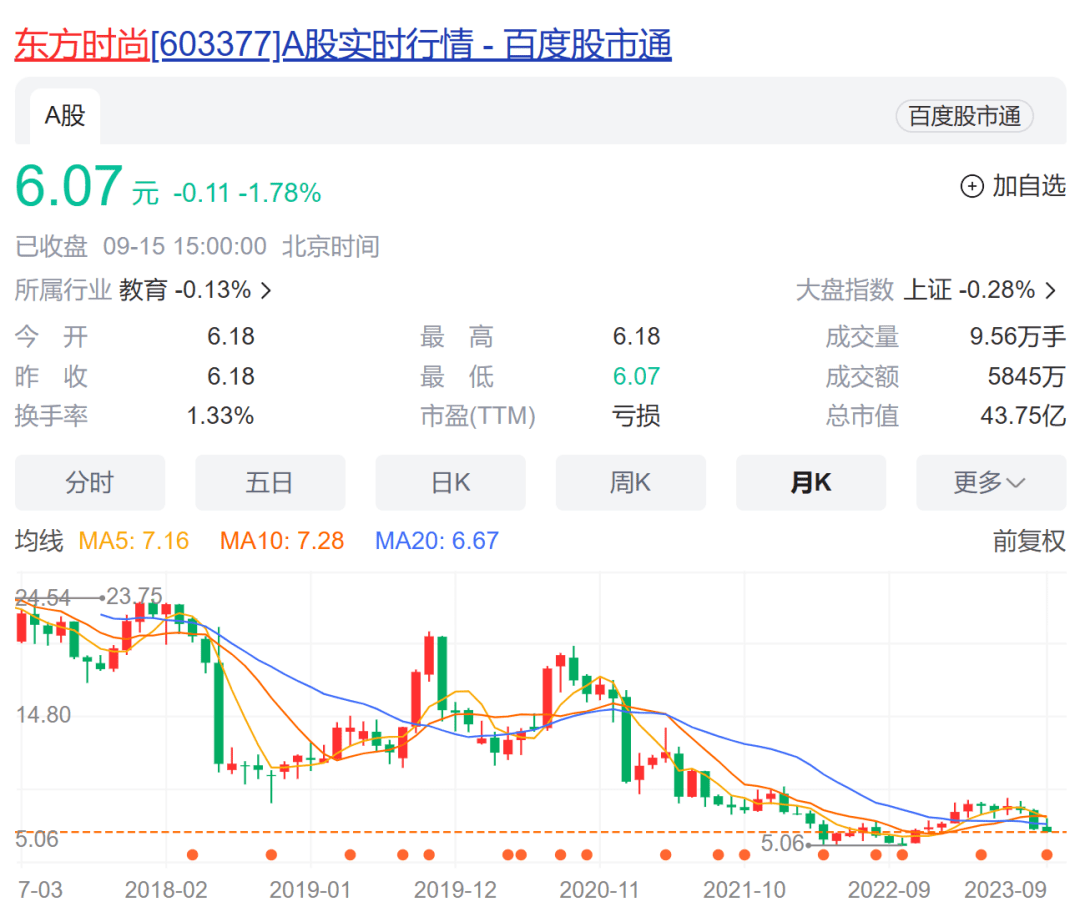Click the latest candlestick at chart's right edge

coord(1047,826)
